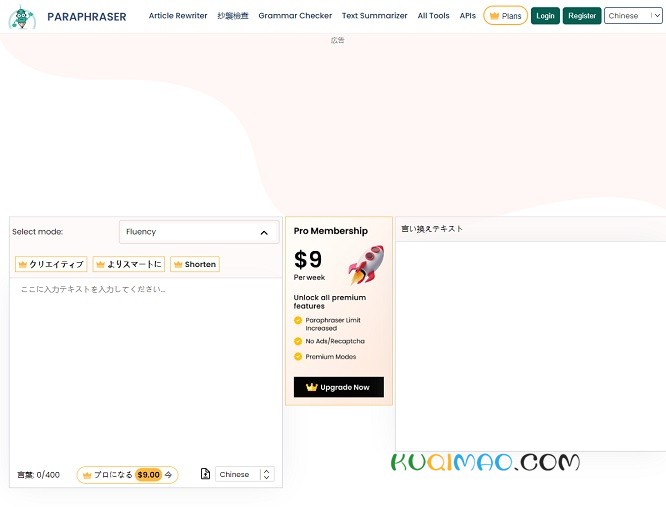
Task: Click the crown icon on よりスマートに button
Action: click(100, 265)
